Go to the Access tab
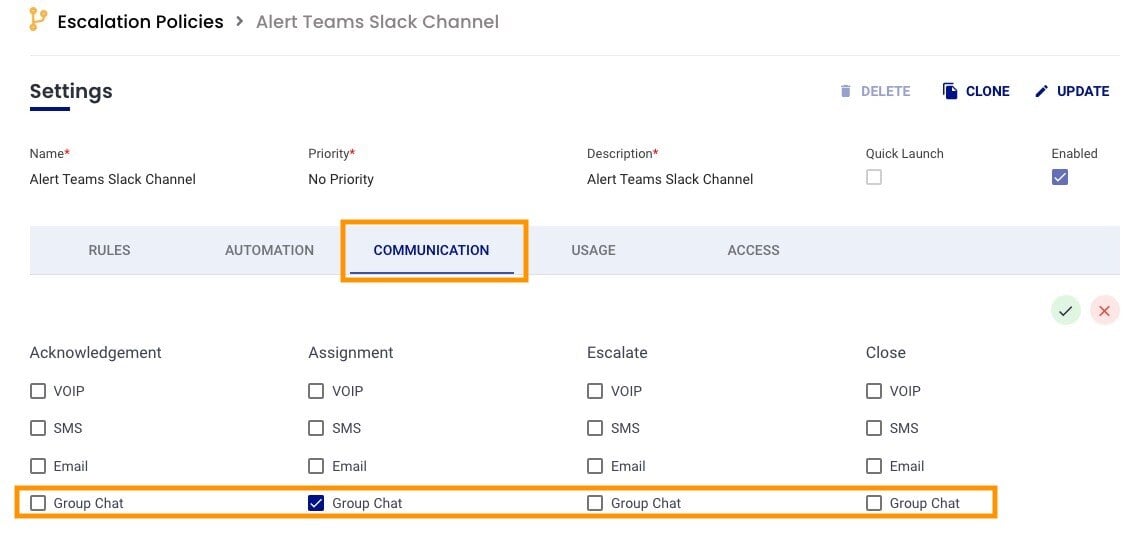1129x545 pixels. 753,250
